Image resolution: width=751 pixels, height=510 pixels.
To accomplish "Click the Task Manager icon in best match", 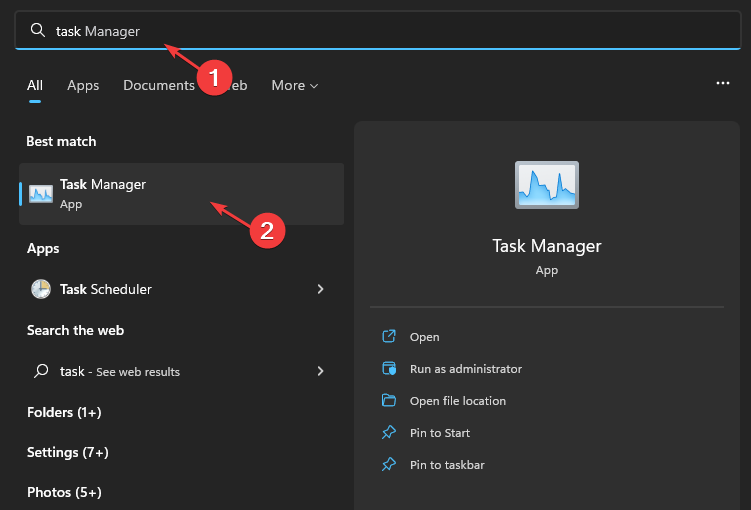I will 41,194.
